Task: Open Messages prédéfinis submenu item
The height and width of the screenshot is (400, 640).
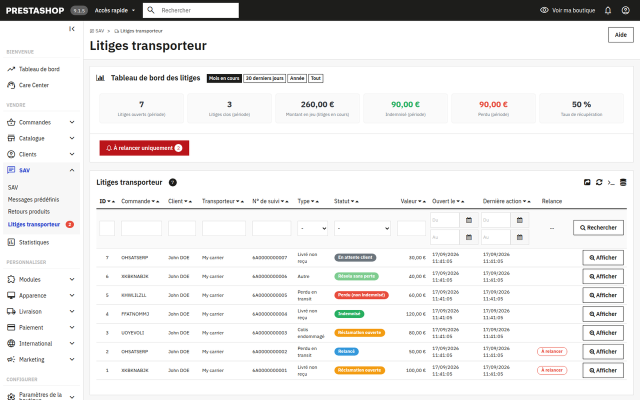Action: pos(33,199)
